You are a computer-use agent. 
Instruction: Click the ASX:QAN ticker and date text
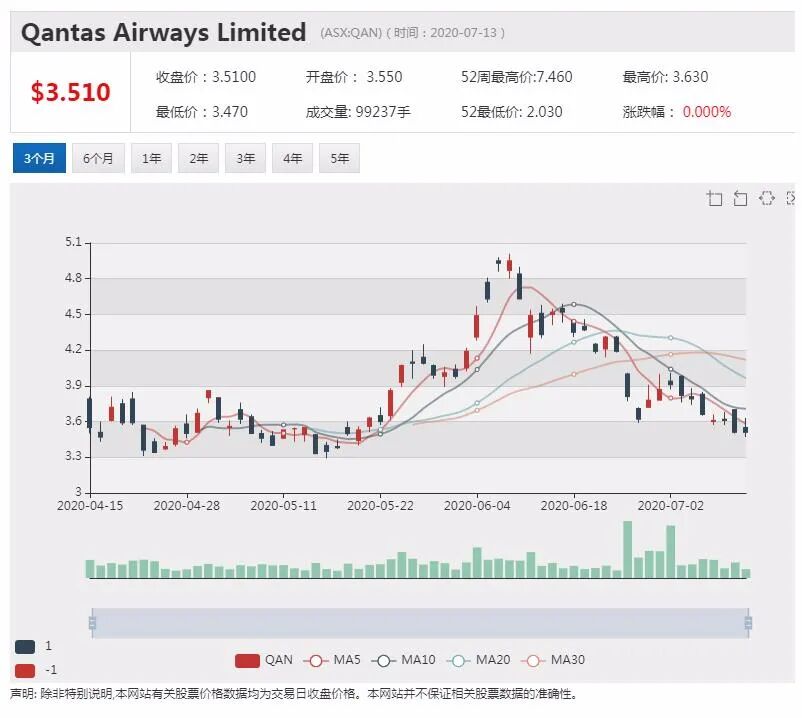(412, 33)
